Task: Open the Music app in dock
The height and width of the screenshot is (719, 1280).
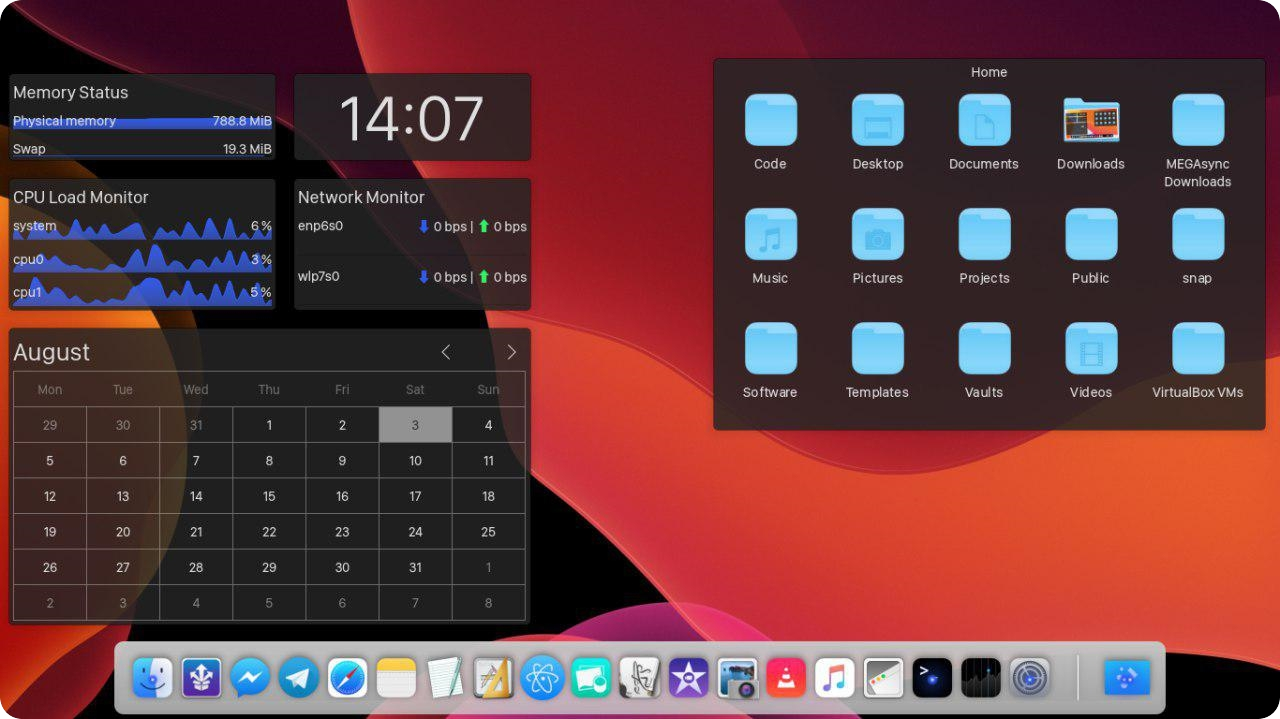Action: click(835, 678)
